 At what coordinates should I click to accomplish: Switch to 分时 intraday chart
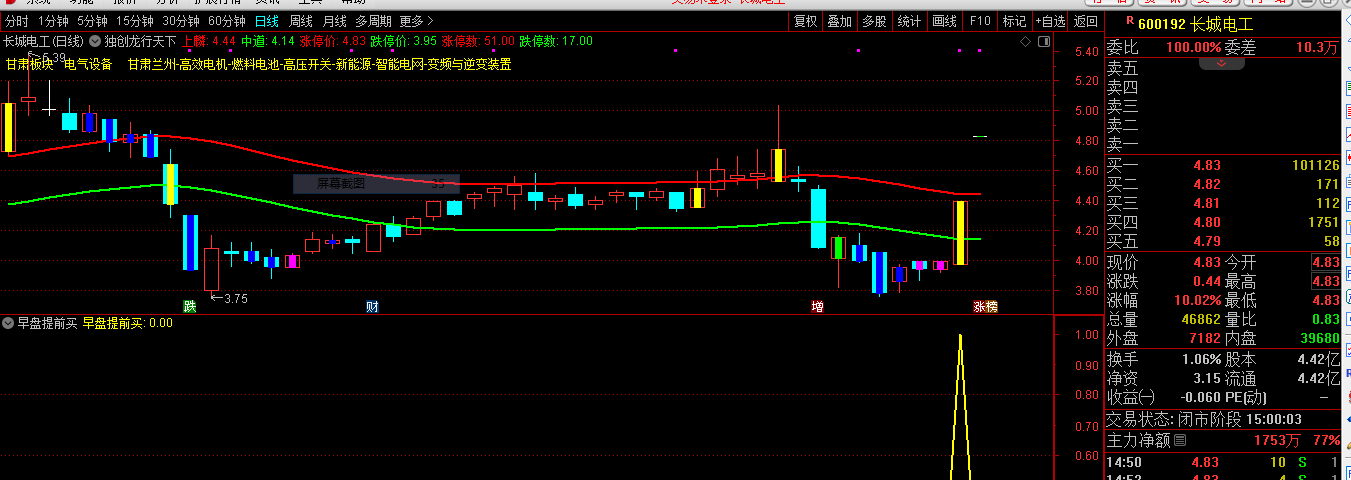(17, 20)
